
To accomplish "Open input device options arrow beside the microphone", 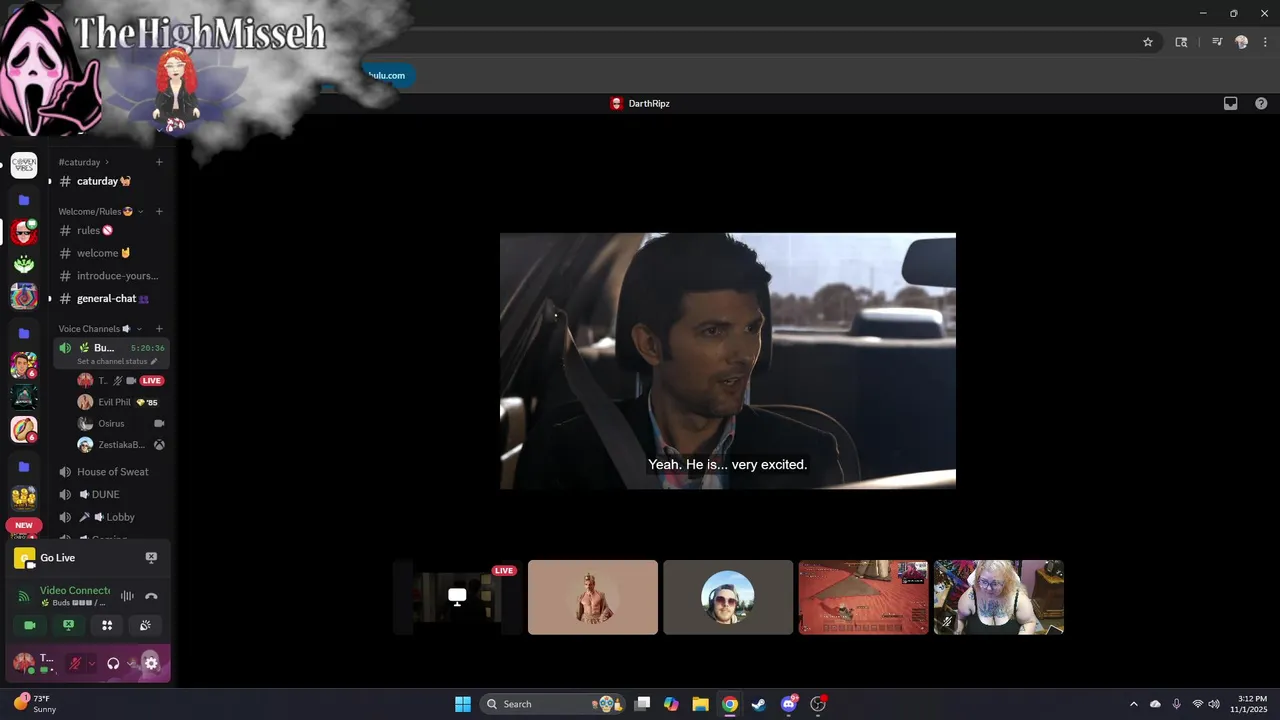I will [91, 663].
